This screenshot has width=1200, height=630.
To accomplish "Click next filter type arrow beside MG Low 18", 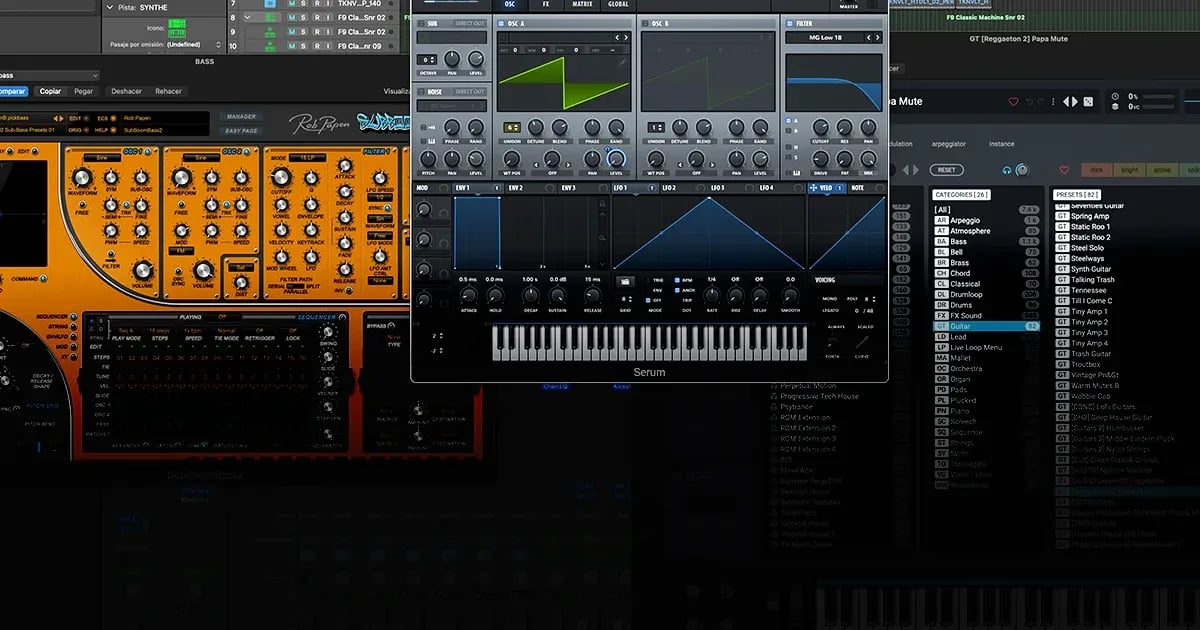I will [876, 38].
